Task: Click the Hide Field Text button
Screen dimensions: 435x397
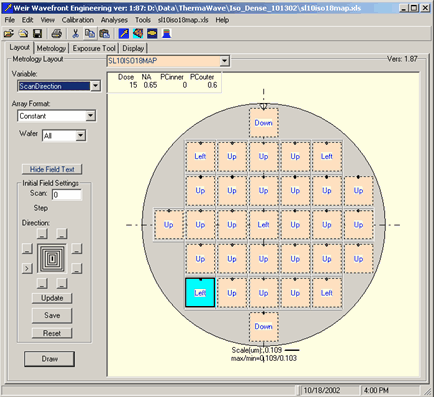Action: click(52, 169)
